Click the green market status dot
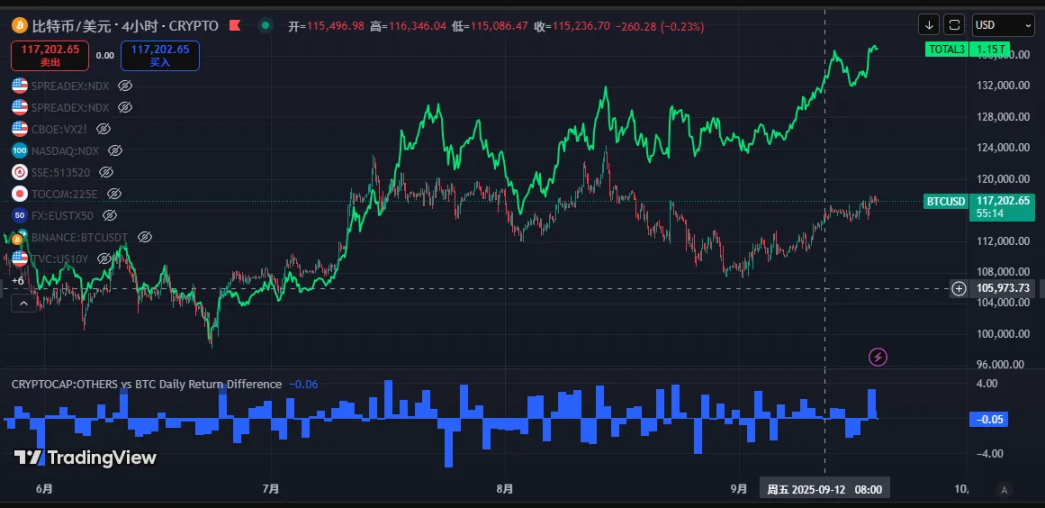Screen dimensions: 1045x508 [264, 25]
